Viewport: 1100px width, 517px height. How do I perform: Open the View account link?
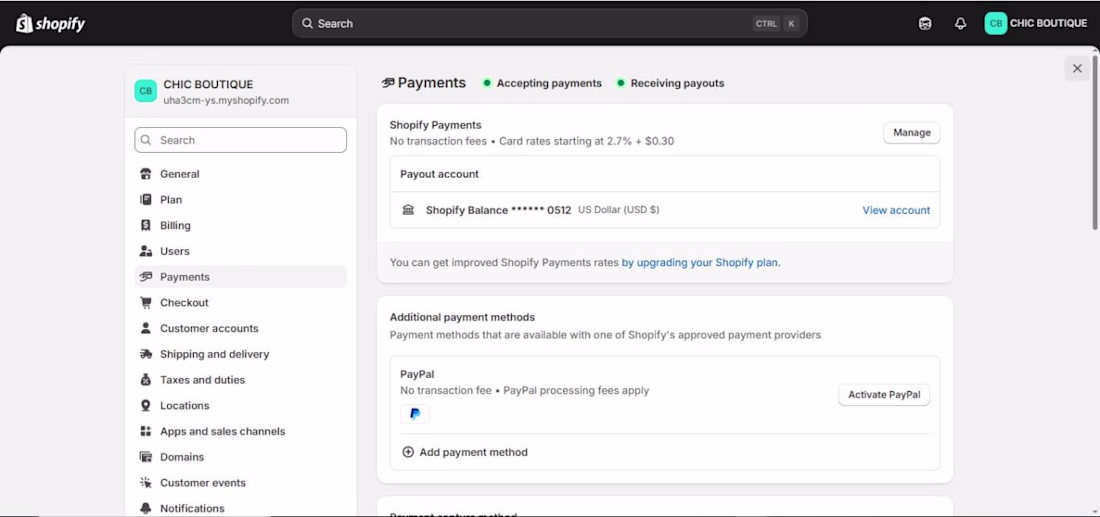896,210
